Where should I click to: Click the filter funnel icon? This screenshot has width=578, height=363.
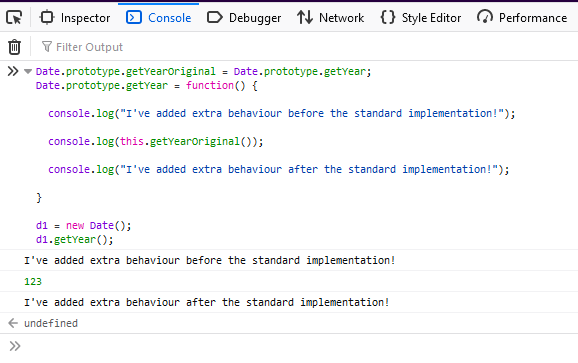tap(47, 46)
